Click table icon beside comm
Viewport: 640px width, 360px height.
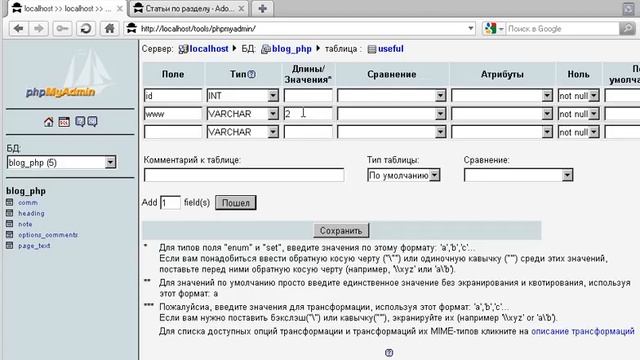10,202
